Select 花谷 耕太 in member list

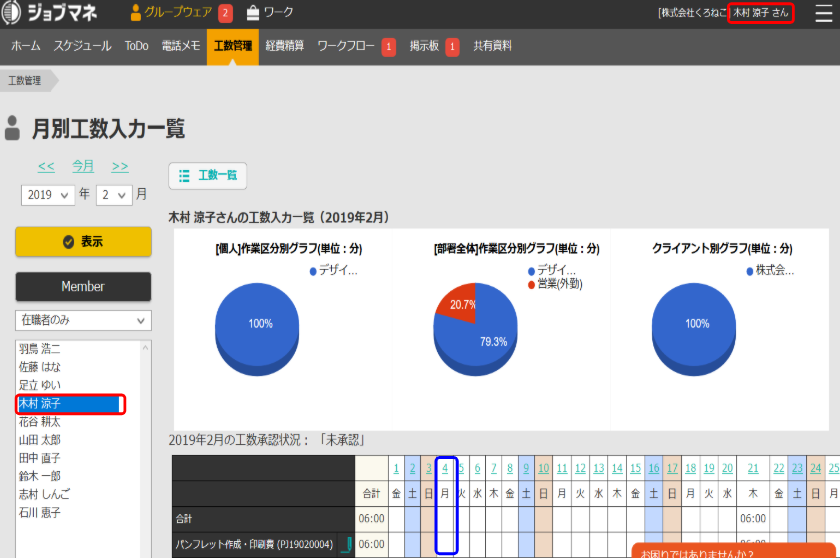[x=40, y=422]
